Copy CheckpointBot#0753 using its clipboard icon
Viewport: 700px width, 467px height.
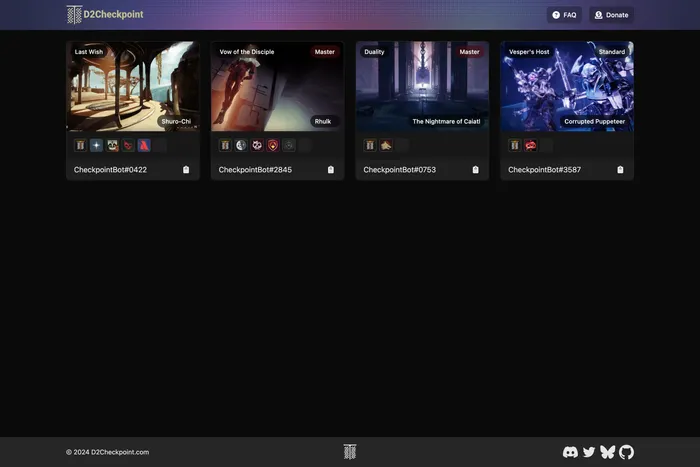pyautogui.click(x=475, y=170)
